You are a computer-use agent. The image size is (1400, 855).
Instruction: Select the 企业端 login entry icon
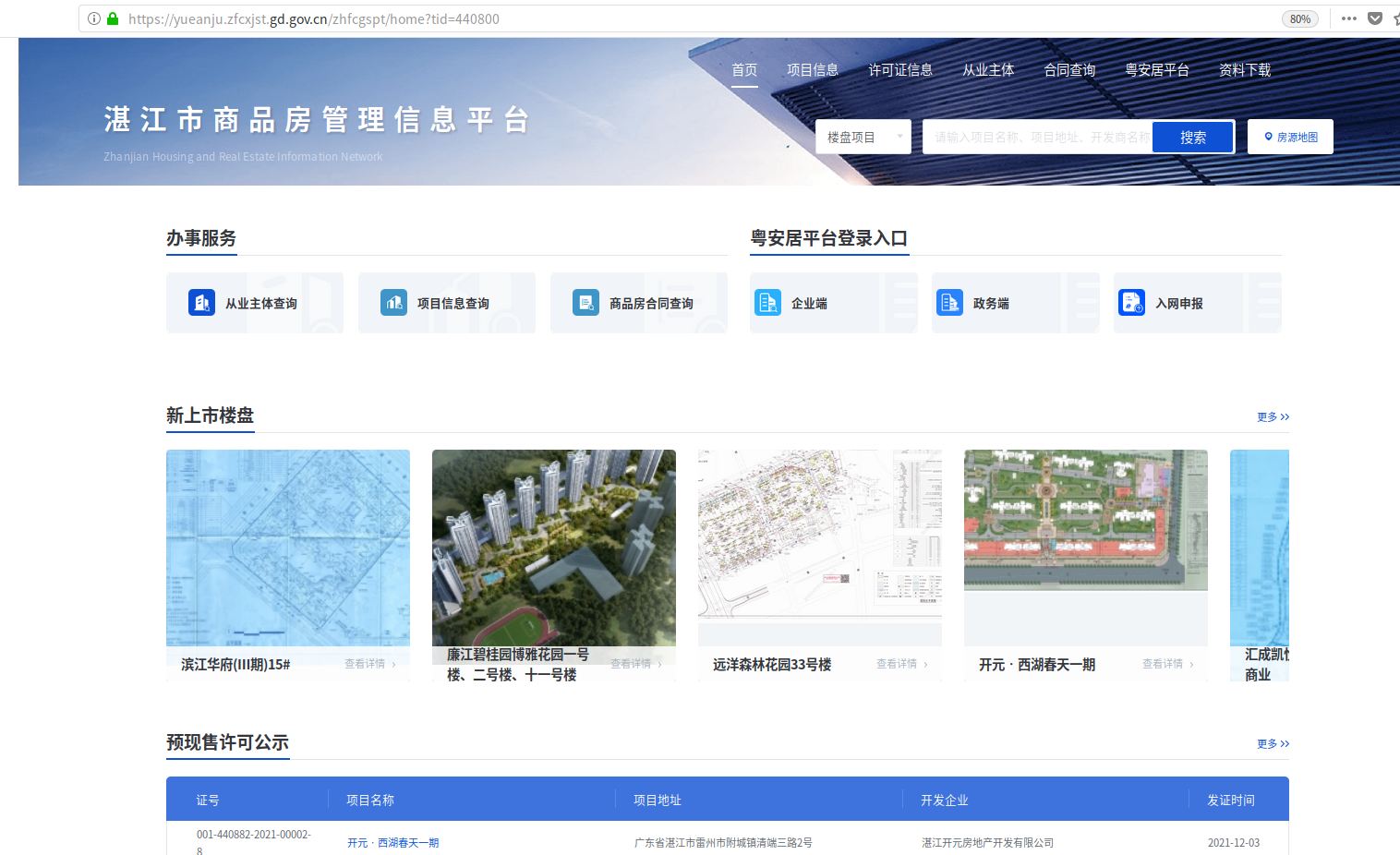(x=767, y=302)
